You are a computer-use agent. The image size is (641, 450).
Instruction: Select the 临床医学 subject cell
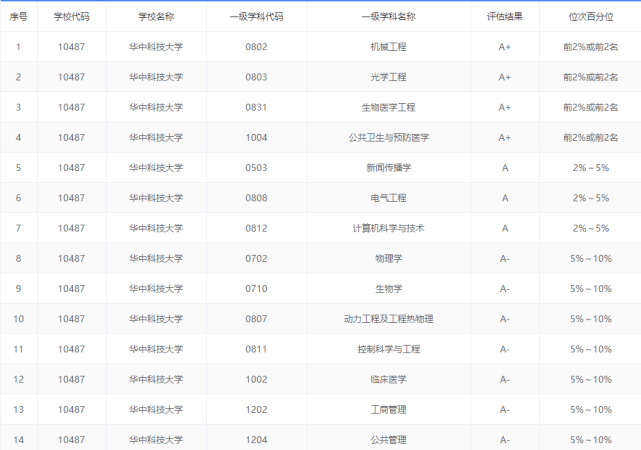point(388,380)
